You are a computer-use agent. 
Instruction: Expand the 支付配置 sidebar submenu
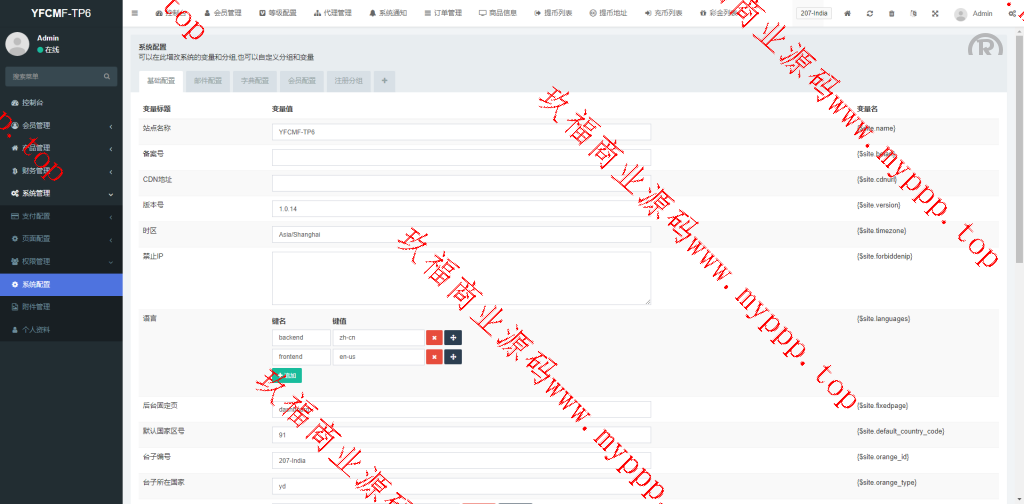pos(60,216)
